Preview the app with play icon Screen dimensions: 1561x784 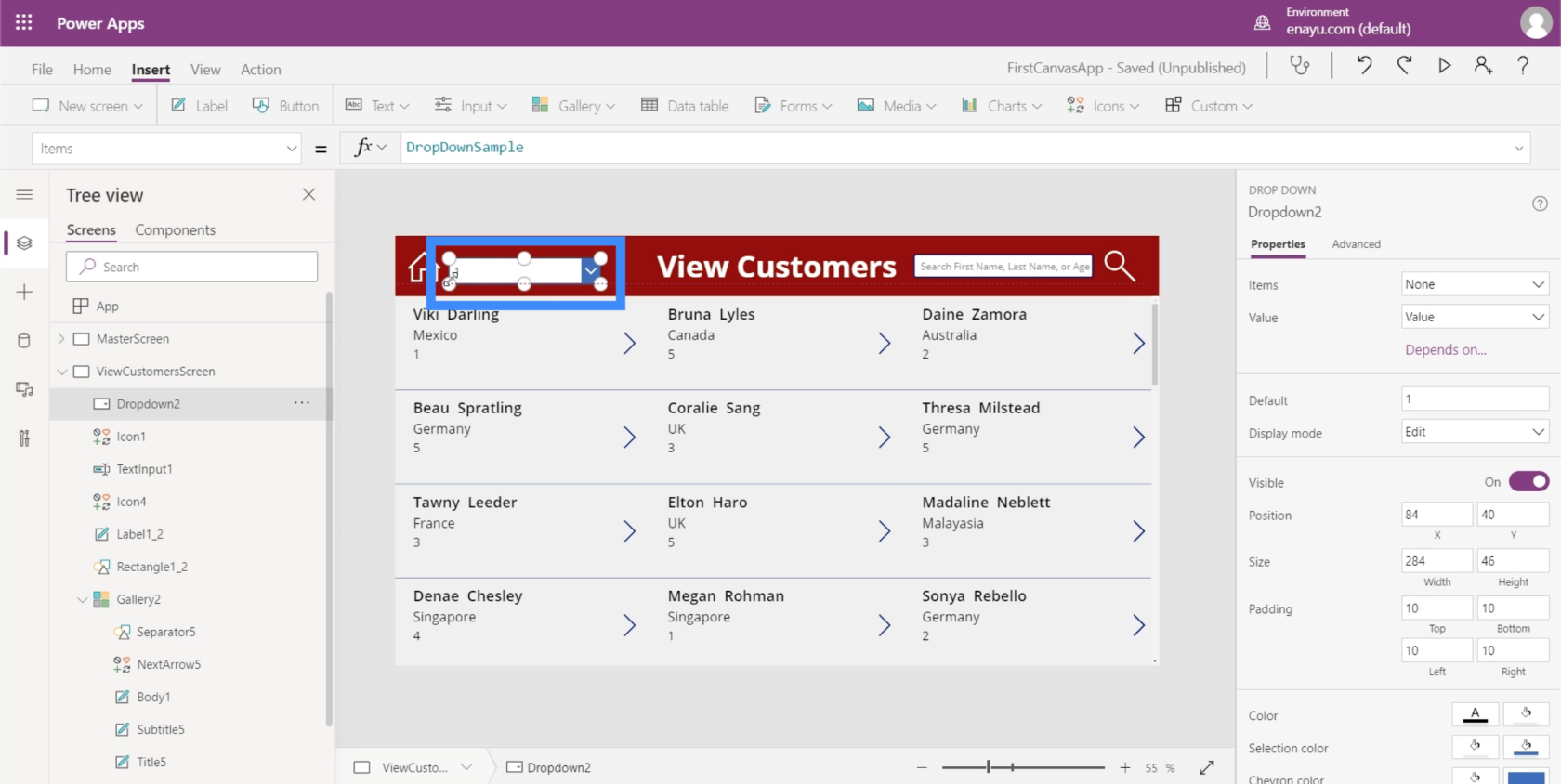point(1444,65)
